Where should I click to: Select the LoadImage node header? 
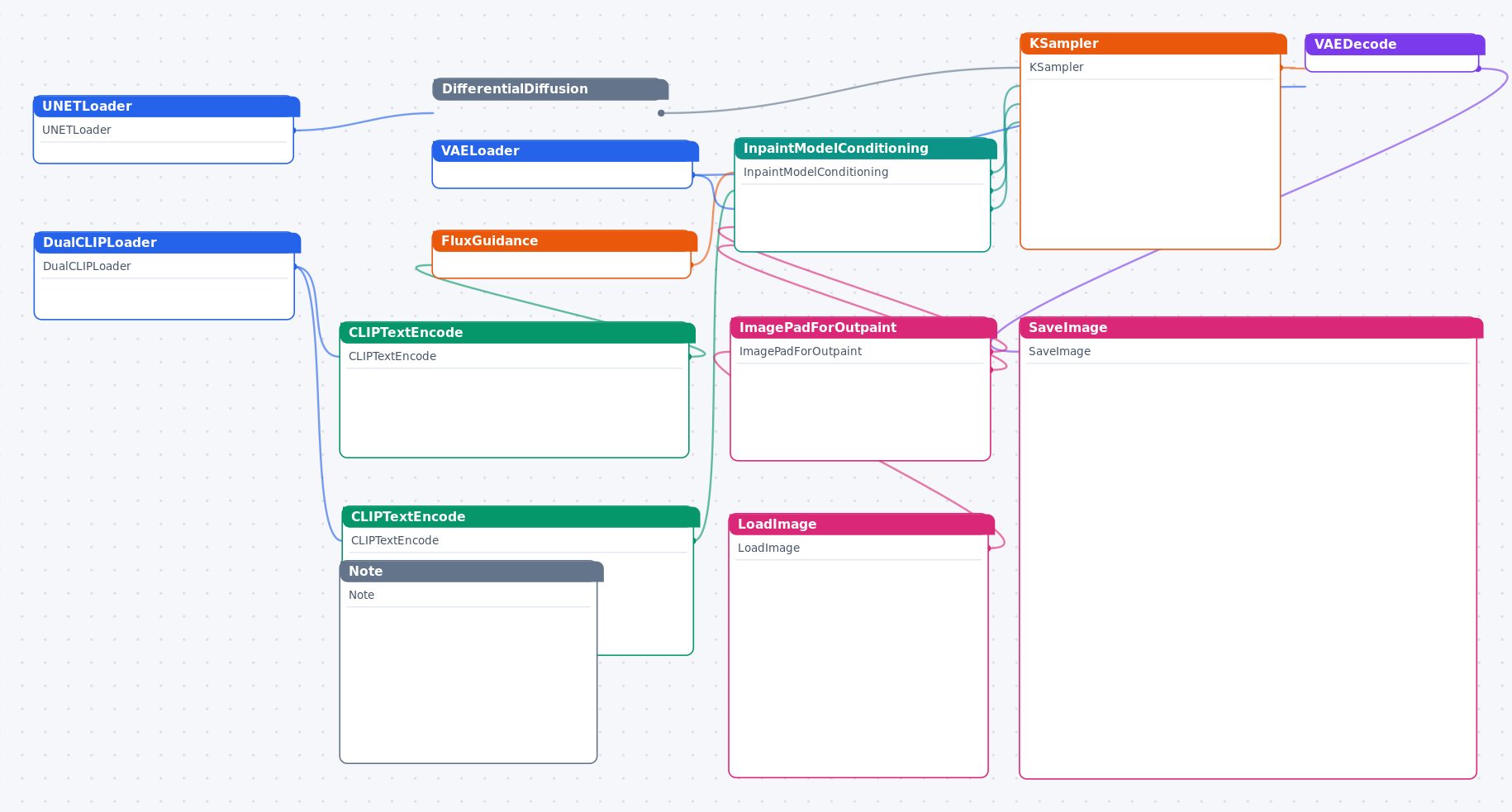862,525
